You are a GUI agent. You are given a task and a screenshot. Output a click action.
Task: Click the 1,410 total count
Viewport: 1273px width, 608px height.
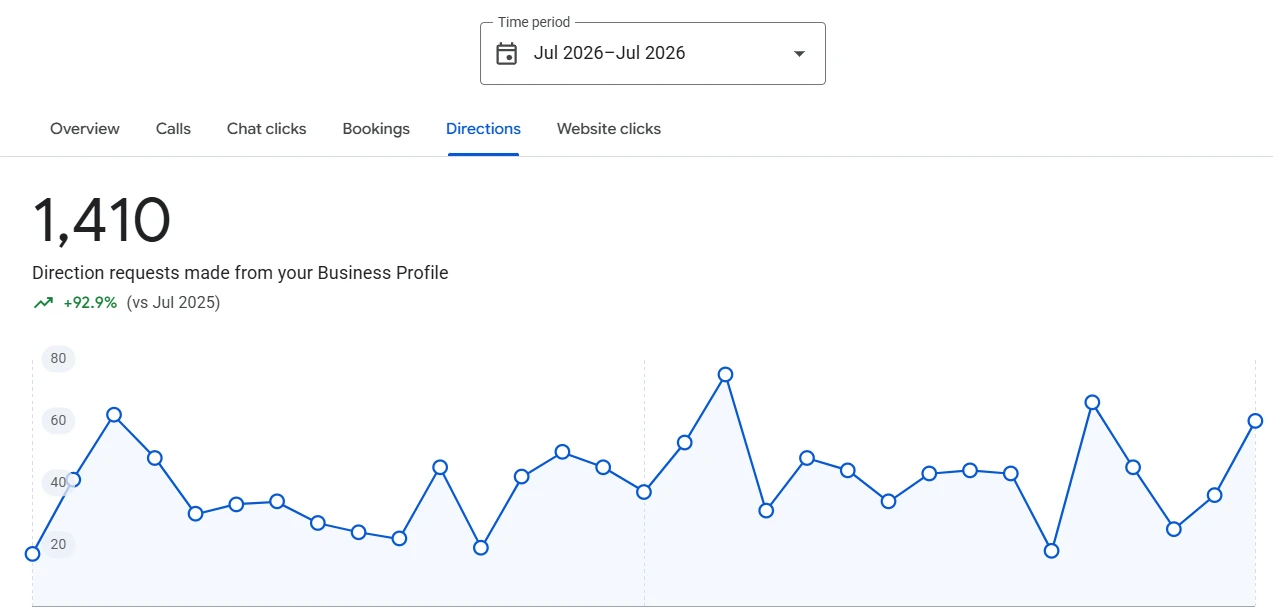(x=101, y=221)
